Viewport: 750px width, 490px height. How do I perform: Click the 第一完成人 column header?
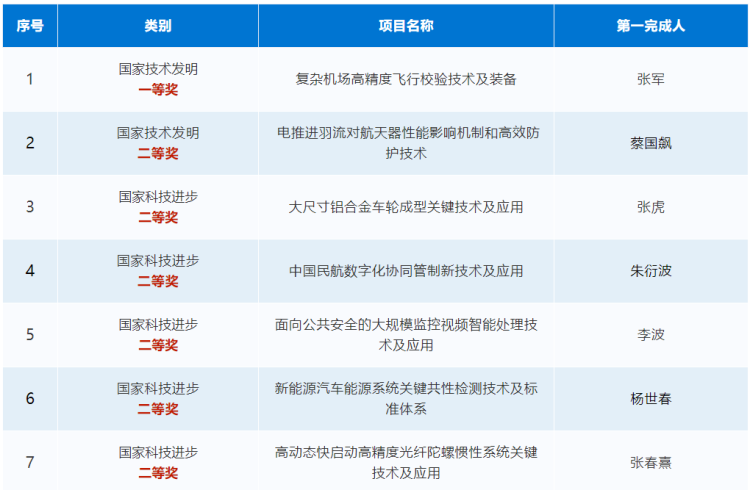[x=651, y=26]
